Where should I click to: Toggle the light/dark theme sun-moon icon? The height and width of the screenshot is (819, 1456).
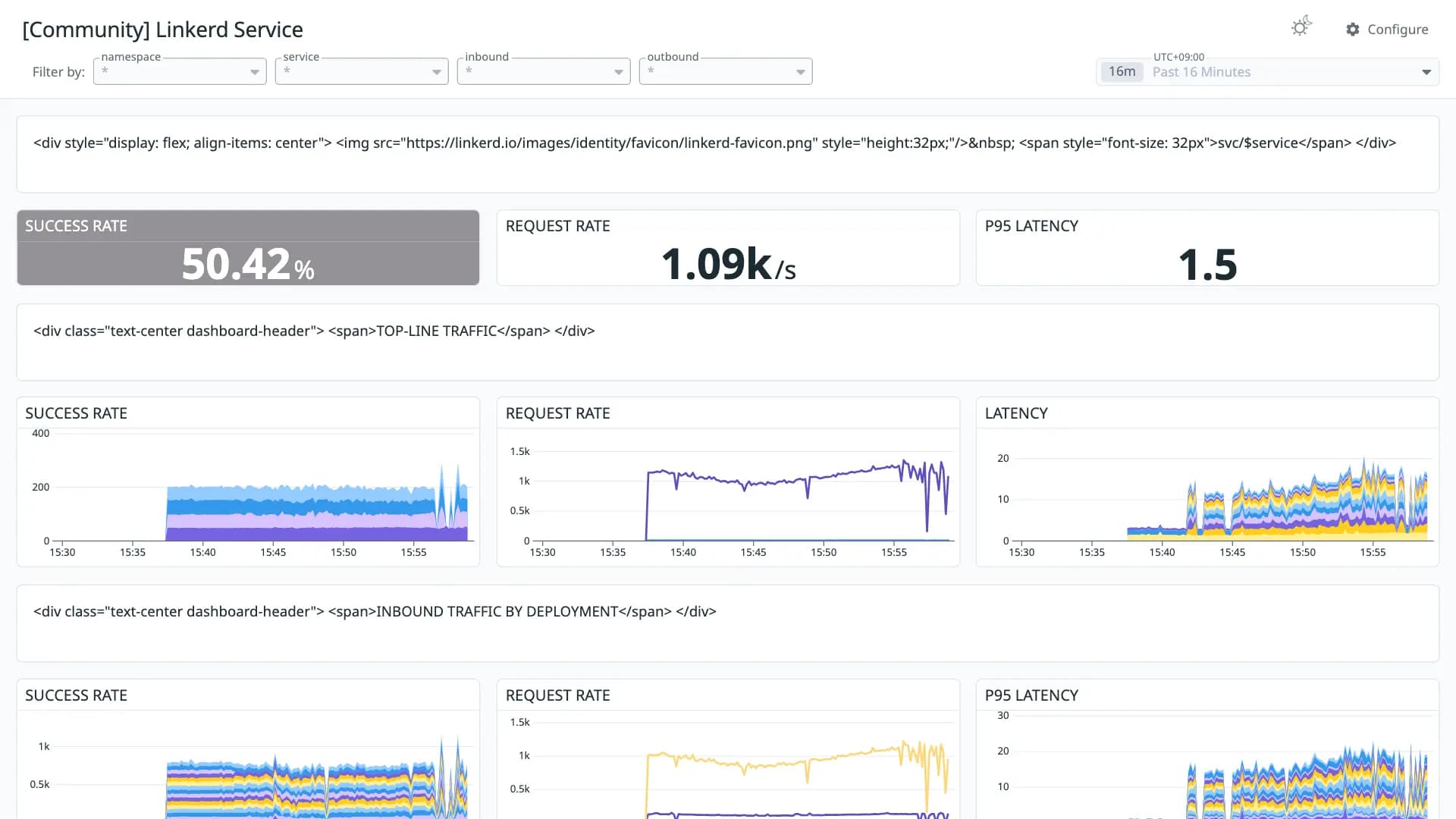coord(1301,27)
